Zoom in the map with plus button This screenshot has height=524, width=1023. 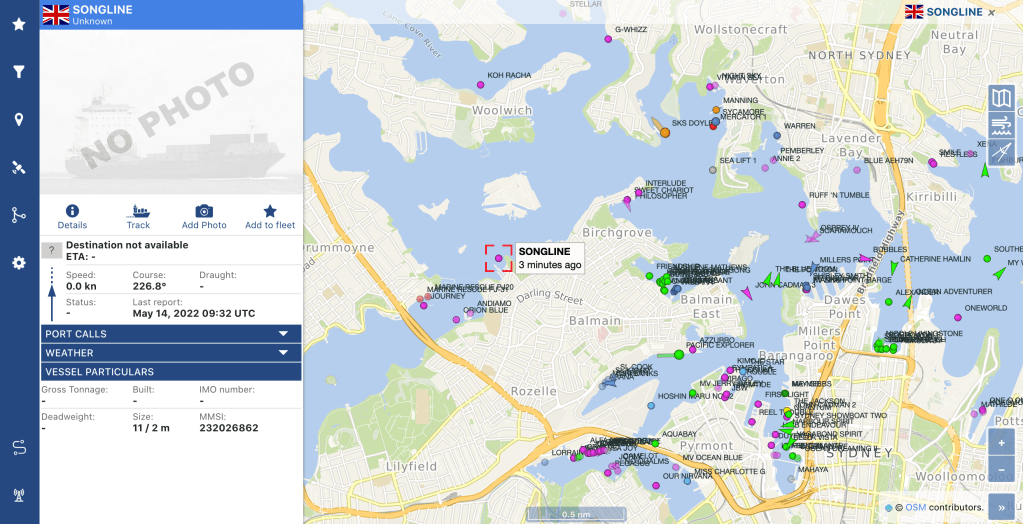1001,443
